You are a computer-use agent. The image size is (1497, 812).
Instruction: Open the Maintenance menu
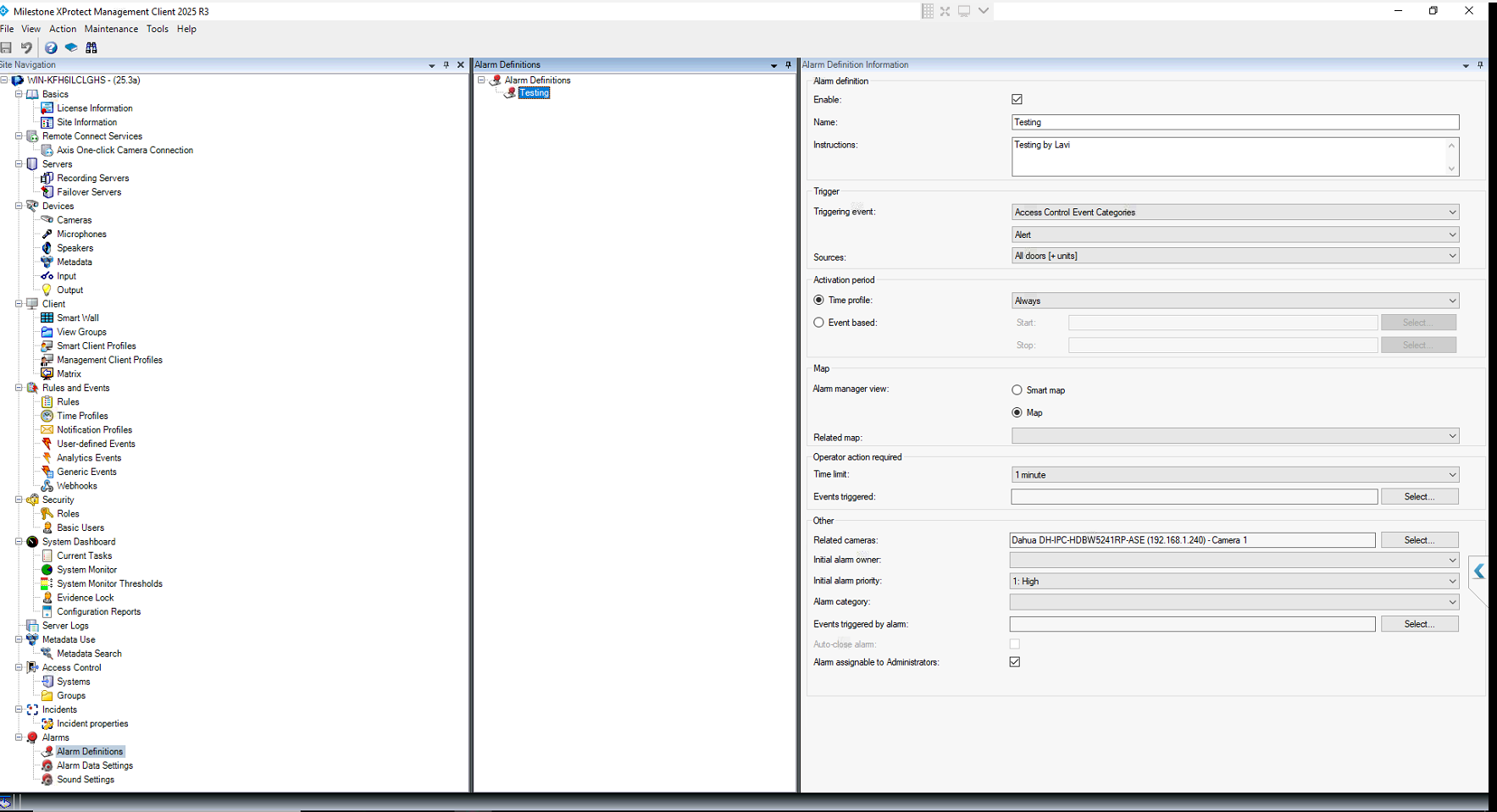pyautogui.click(x=111, y=29)
